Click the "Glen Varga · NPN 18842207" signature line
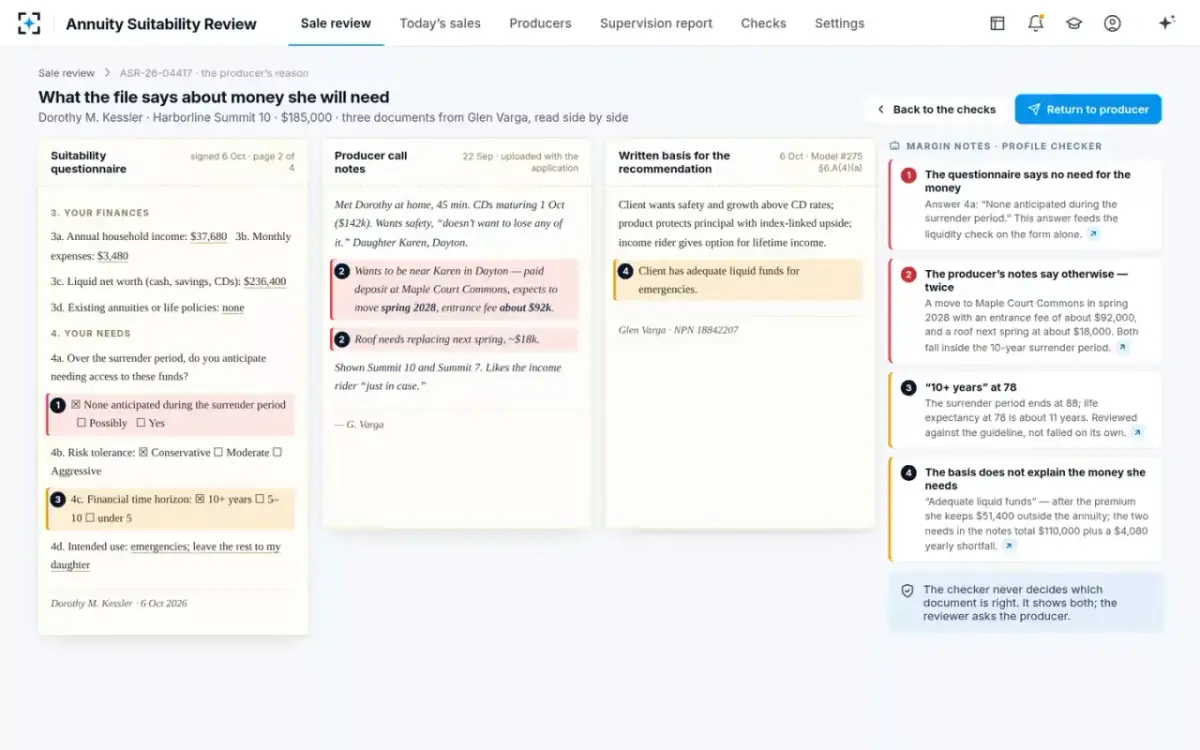Screen dimensions: 1200x750 pyautogui.click(x=678, y=330)
